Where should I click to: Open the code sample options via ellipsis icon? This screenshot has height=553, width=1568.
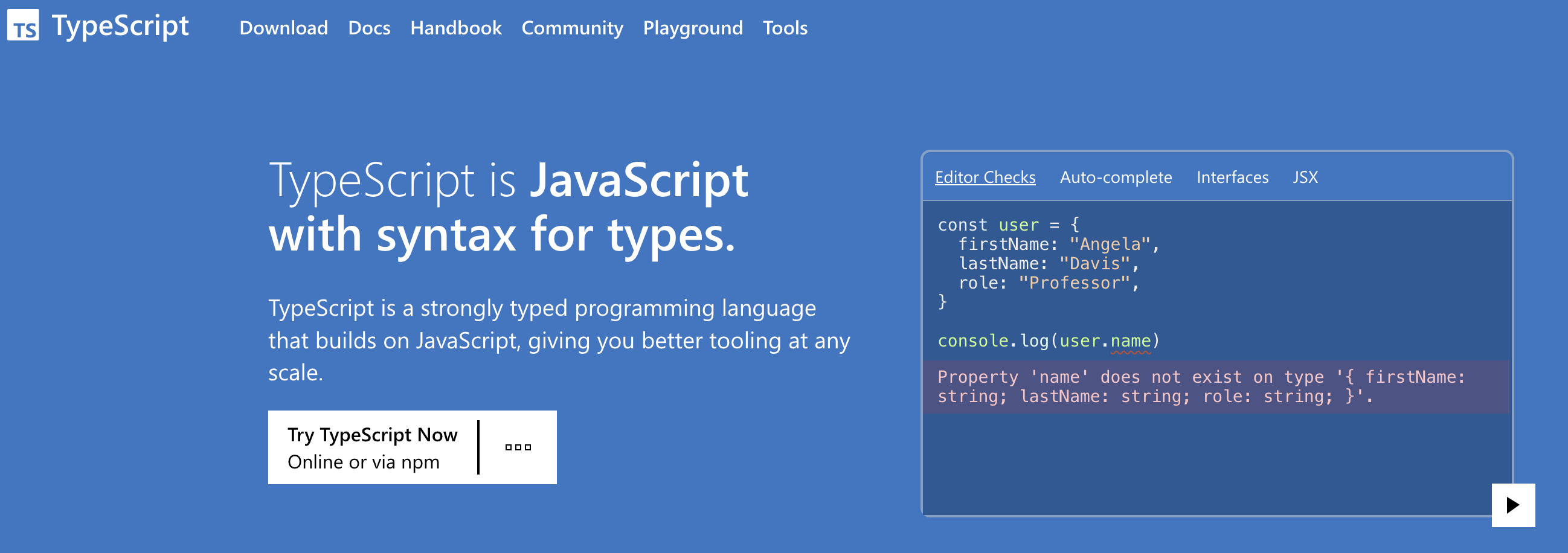(517, 447)
